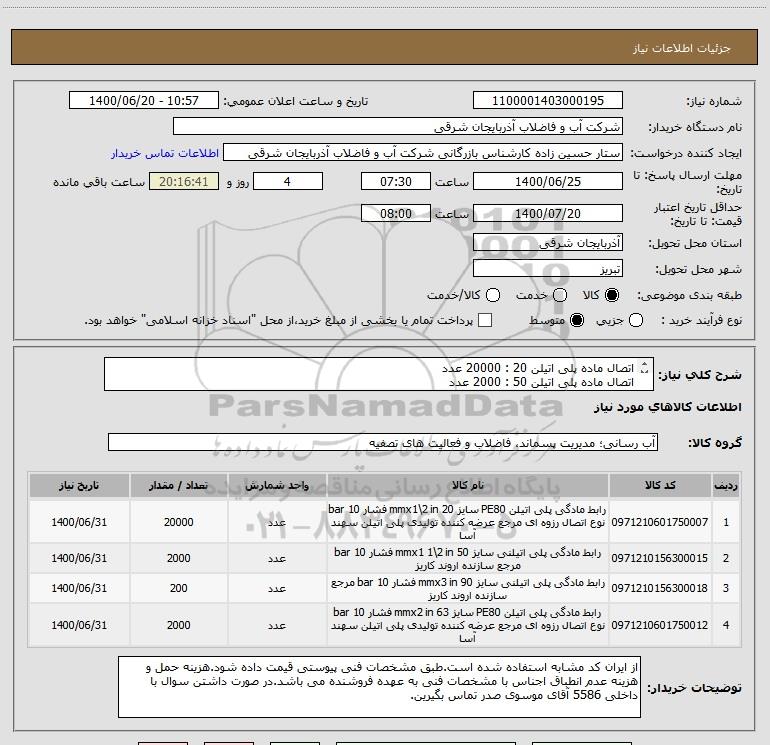Image resolution: width=770 pixels, height=745 pixels.
Task: Click the buyer organization name field
Action: click(x=398, y=127)
